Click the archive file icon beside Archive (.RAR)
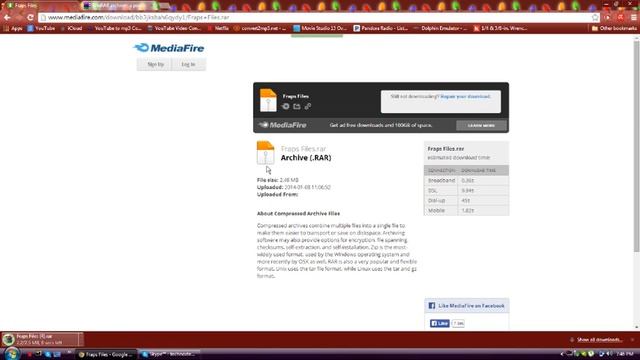This screenshot has height=360, width=640. click(x=265, y=153)
